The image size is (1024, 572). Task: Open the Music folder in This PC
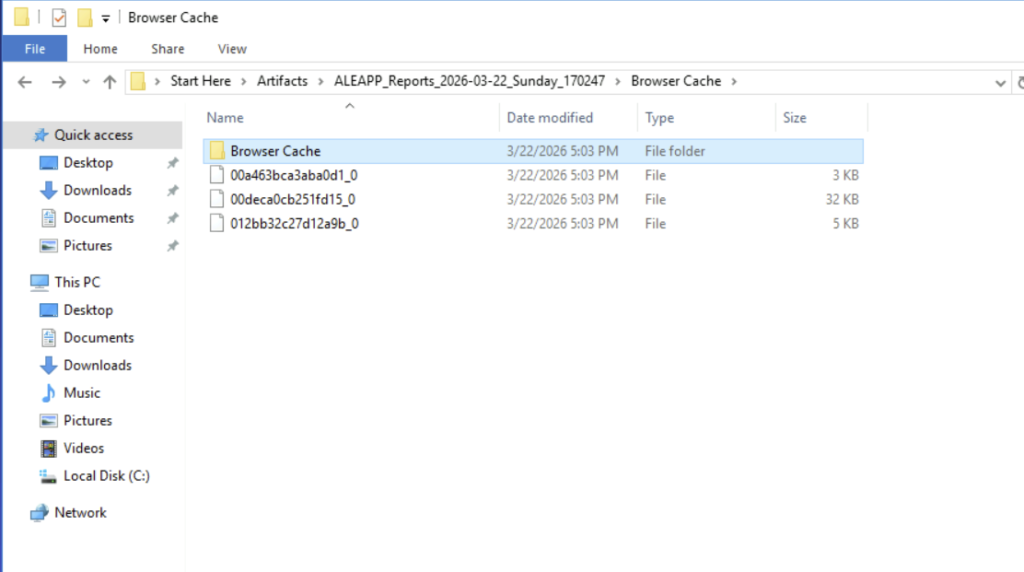pyautogui.click(x=81, y=393)
